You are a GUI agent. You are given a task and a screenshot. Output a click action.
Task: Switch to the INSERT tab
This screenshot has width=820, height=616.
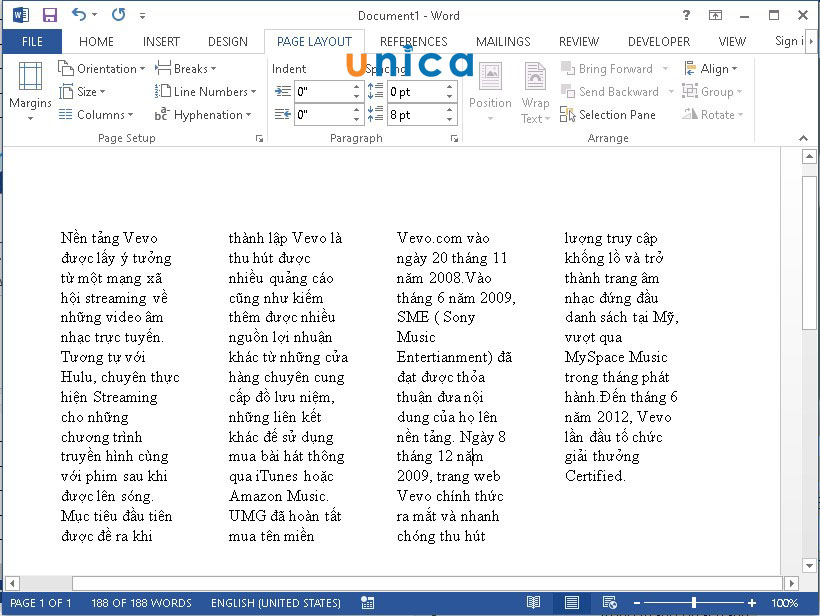[161, 41]
